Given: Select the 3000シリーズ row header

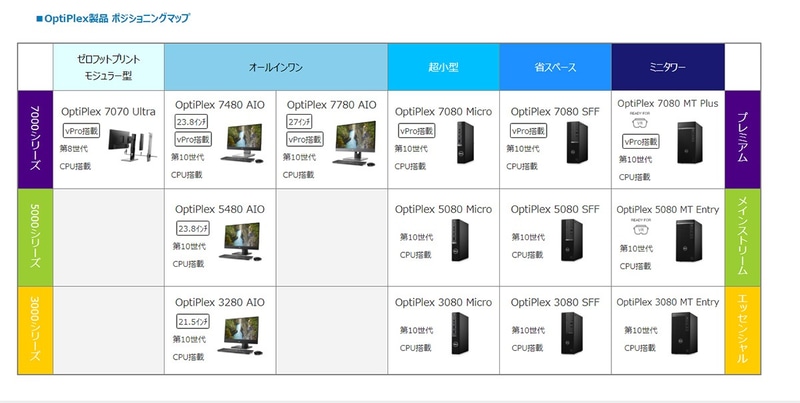Looking at the screenshot, I should (x=35, y=331).
